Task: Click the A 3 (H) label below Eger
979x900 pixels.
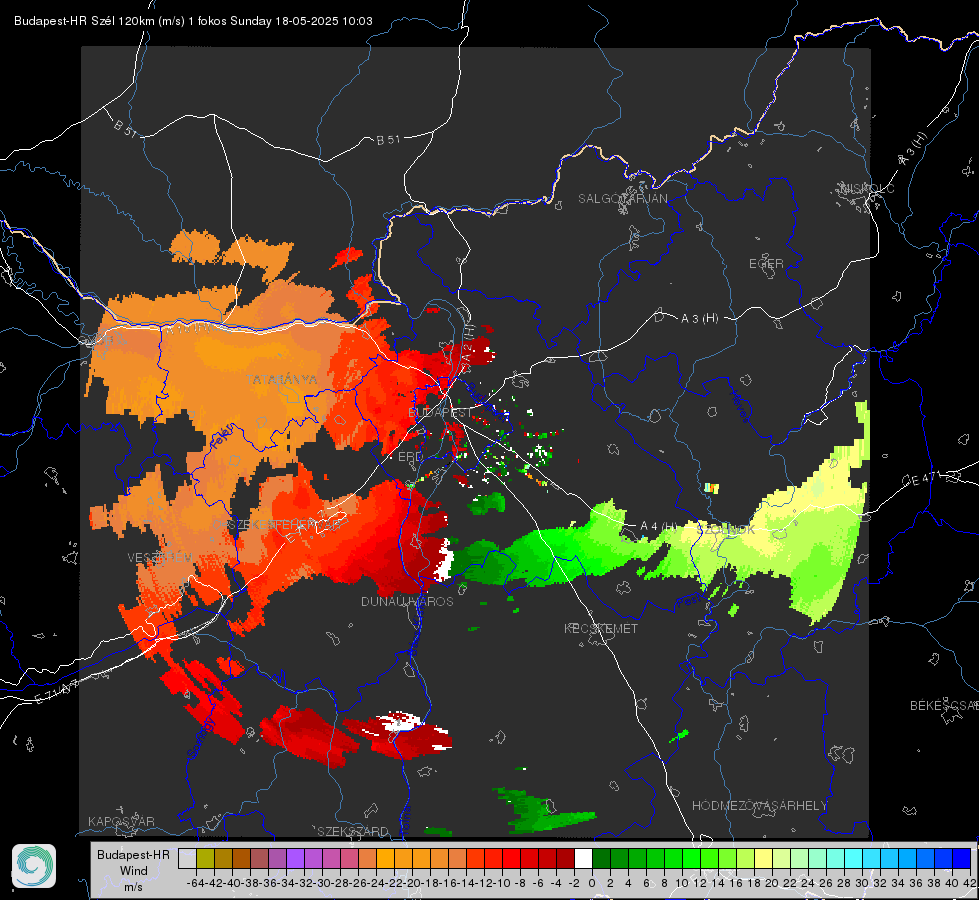Action: tap(699, 319)
